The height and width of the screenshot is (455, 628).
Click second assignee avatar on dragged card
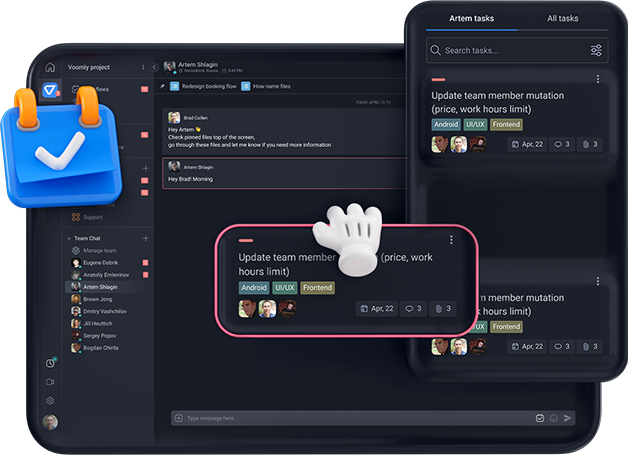[x=267, y=309]
